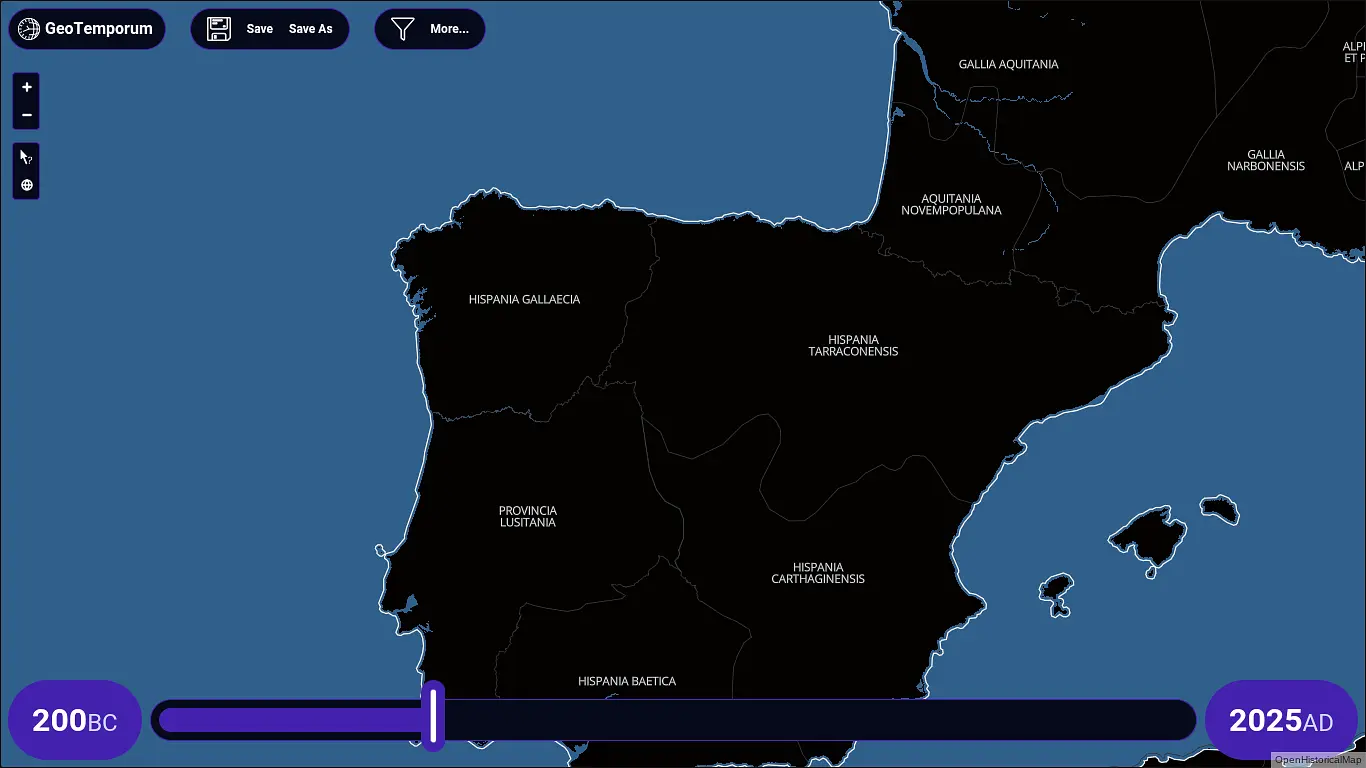Click the 200 BC start year button
The width and height of the screenshot is (1366, 768).
(75, 720)
